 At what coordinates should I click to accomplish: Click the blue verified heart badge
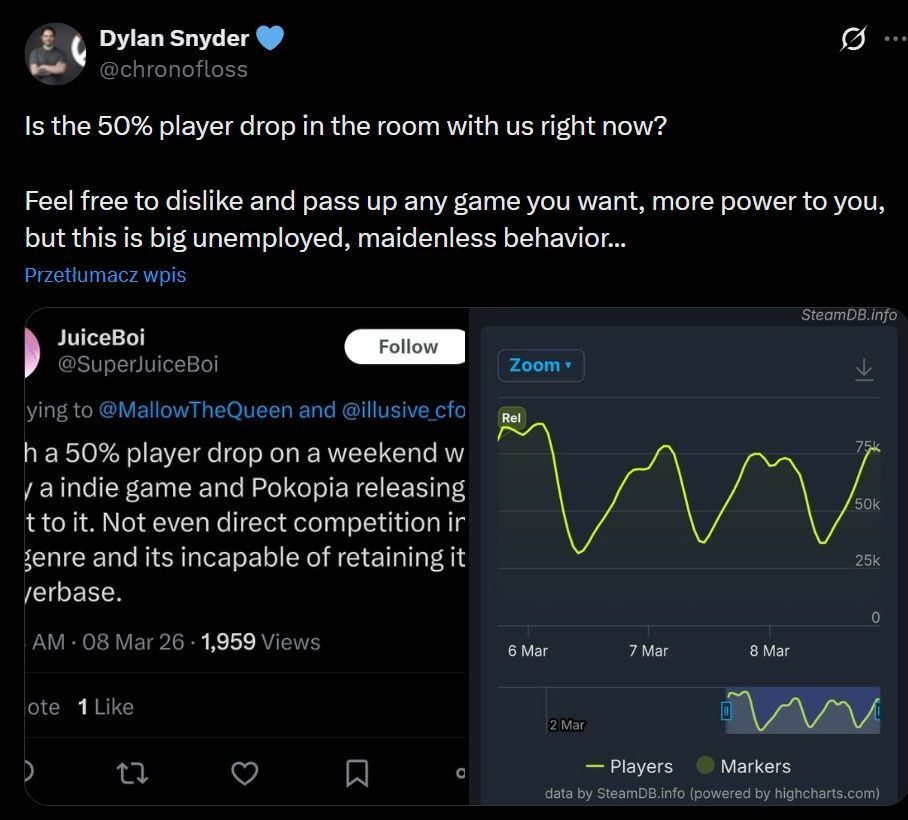pyautogui.click(x=270, y=38)
